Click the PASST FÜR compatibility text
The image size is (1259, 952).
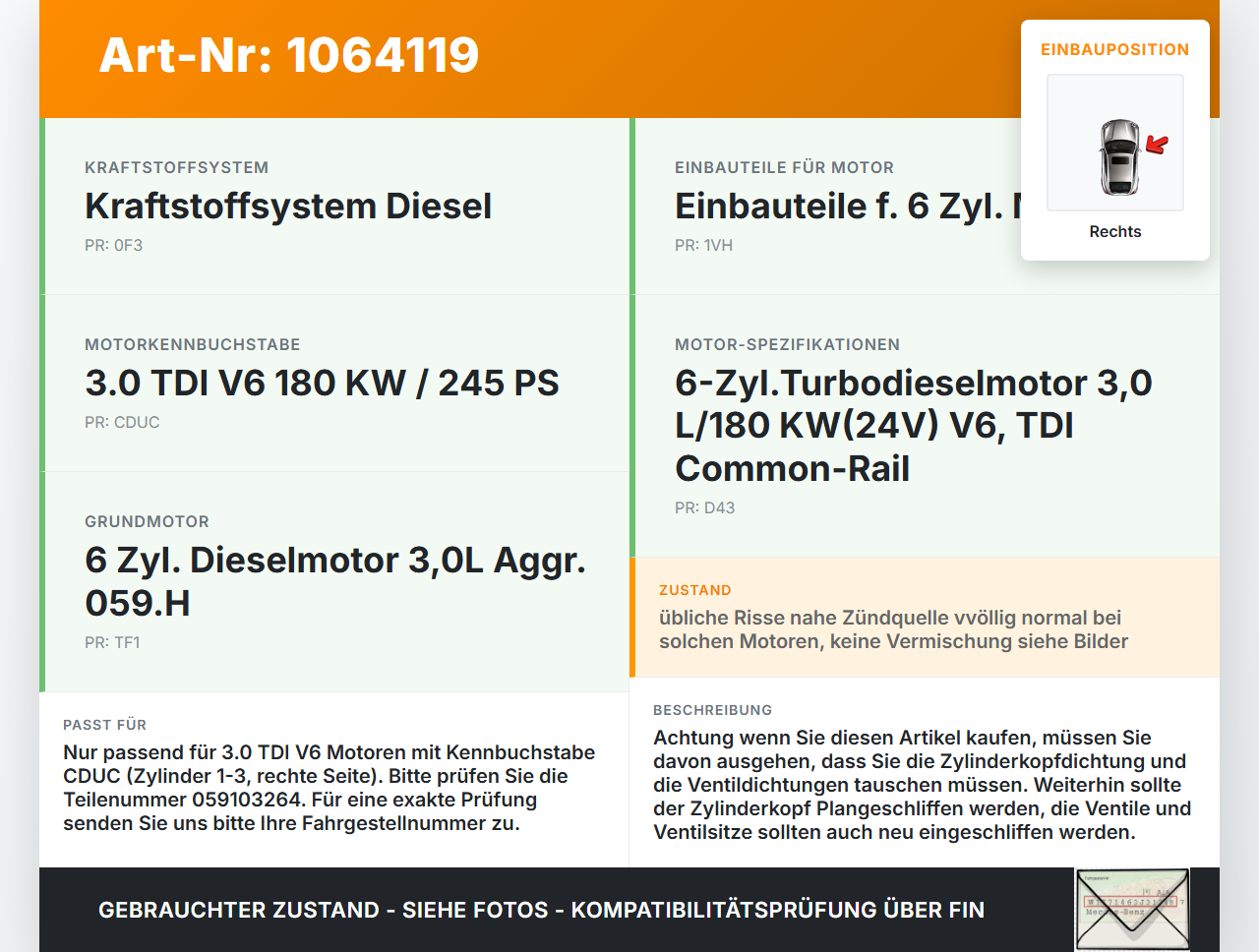pos(330,788)
